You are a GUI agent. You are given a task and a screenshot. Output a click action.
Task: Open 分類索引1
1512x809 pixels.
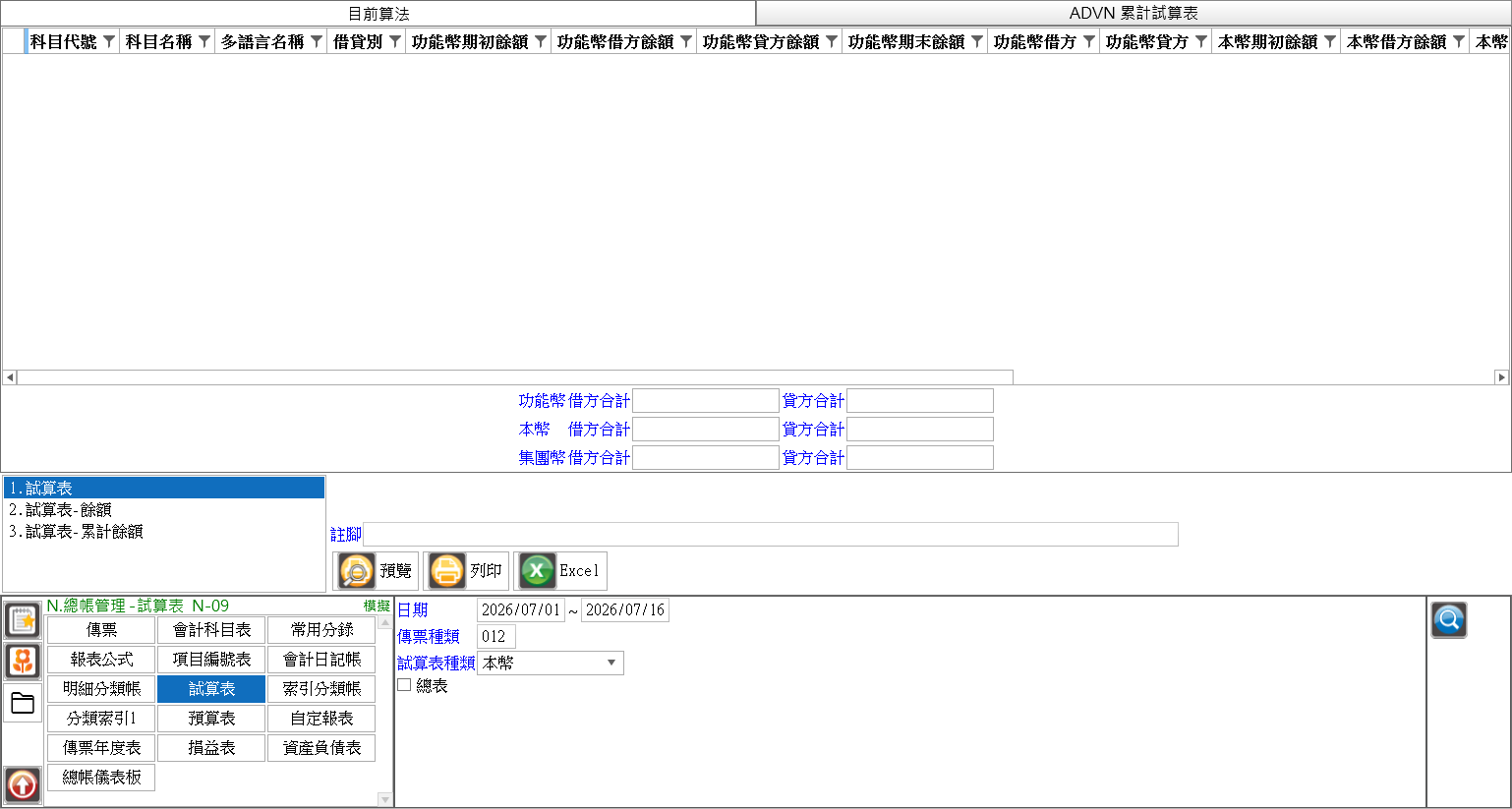(x=101, y=719)
